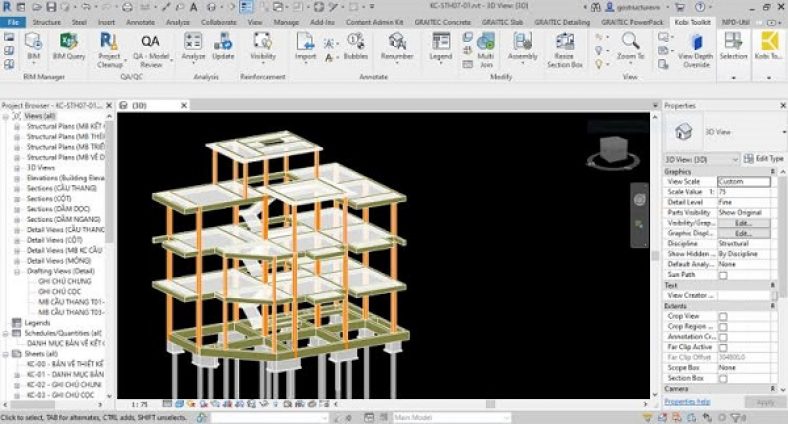Close the (3D) view tab
Screen dimensions: 788x424
pos(184,105)
